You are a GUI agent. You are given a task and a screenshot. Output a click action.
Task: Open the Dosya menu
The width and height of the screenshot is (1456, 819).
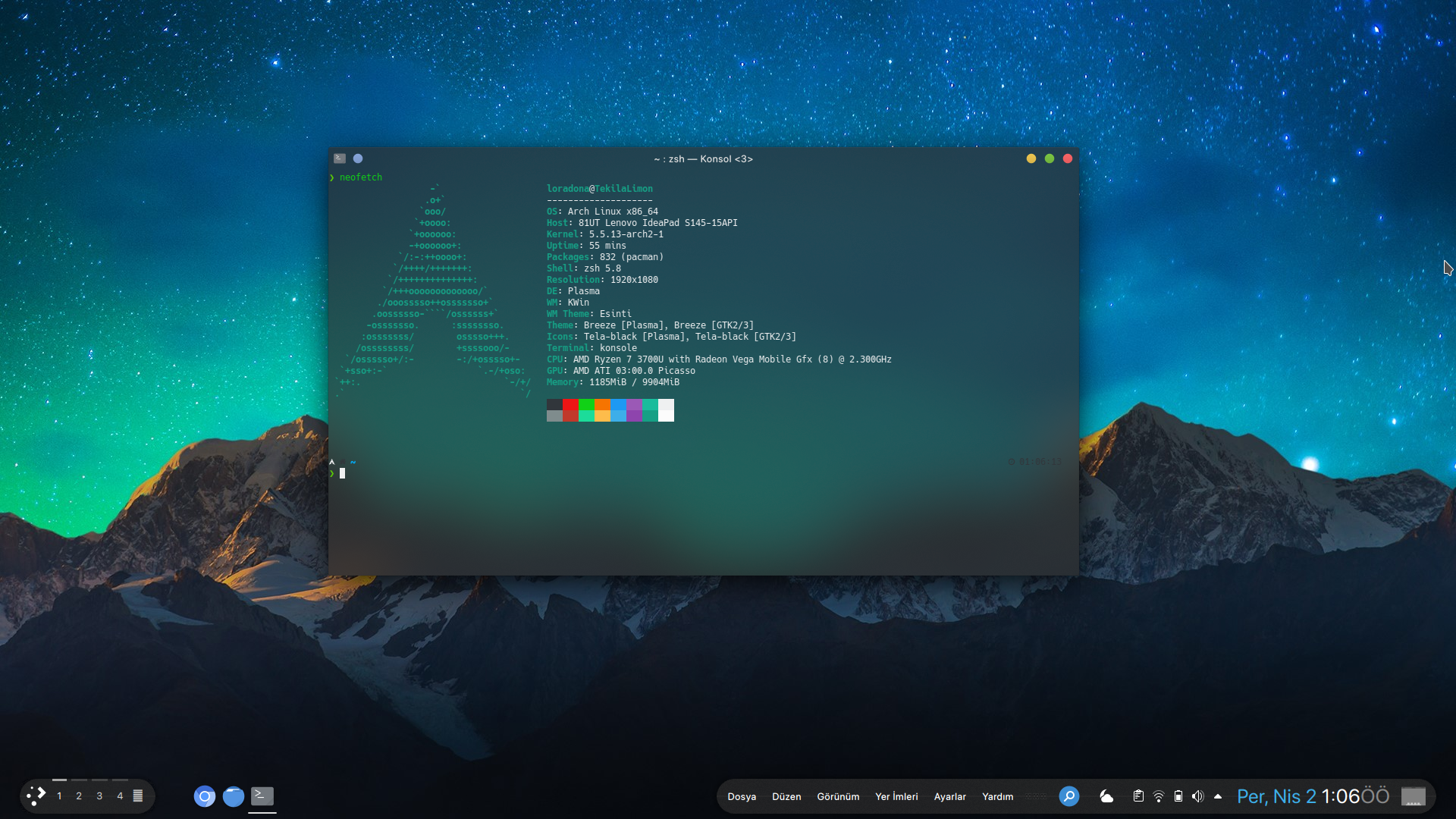click(742, 796)
